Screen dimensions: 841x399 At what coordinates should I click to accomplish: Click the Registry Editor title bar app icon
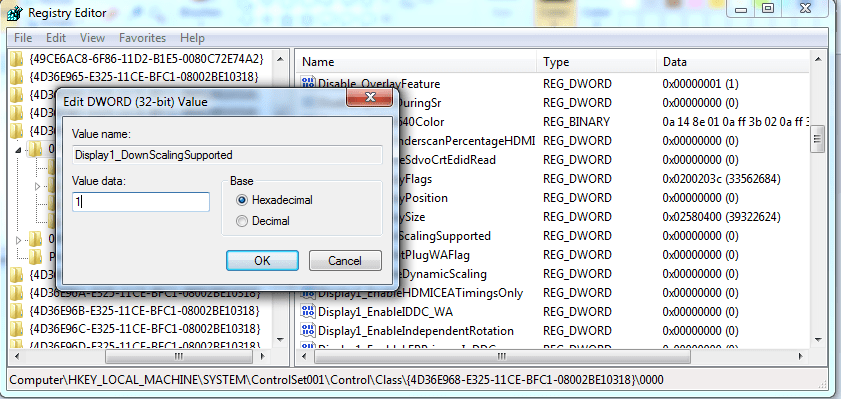coord(13,12)
